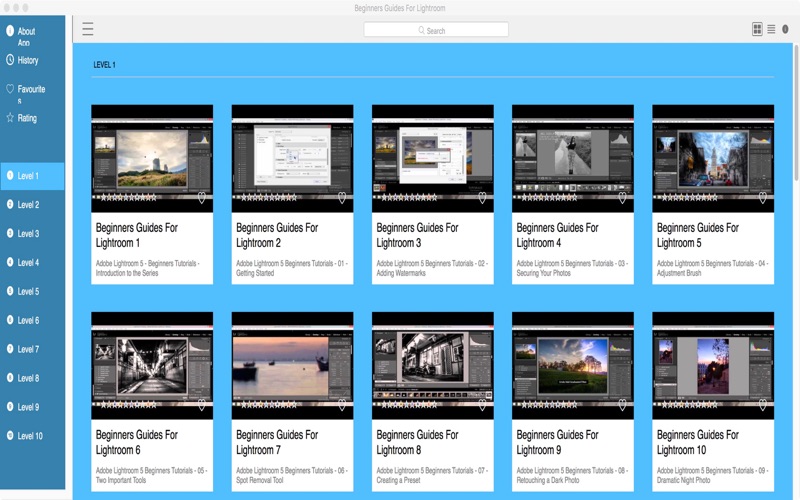
Task: Favourite Lightroom 1 with heart icon
Action: coord(202,198)
